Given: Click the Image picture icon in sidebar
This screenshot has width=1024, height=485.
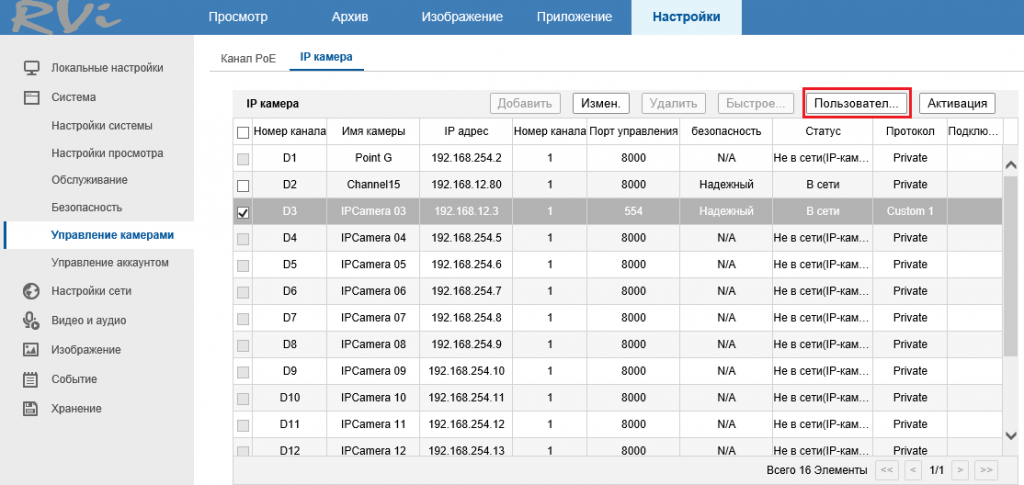Looking at the screenshot, I should tap(31, 350).
